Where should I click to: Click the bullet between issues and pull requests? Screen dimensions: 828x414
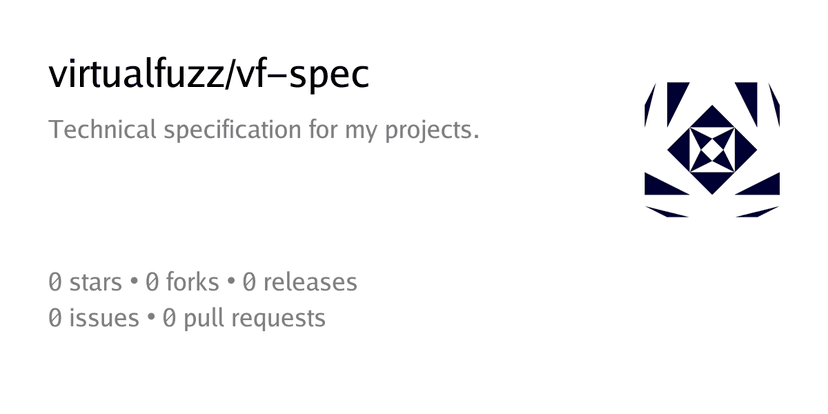click(150, 321)
